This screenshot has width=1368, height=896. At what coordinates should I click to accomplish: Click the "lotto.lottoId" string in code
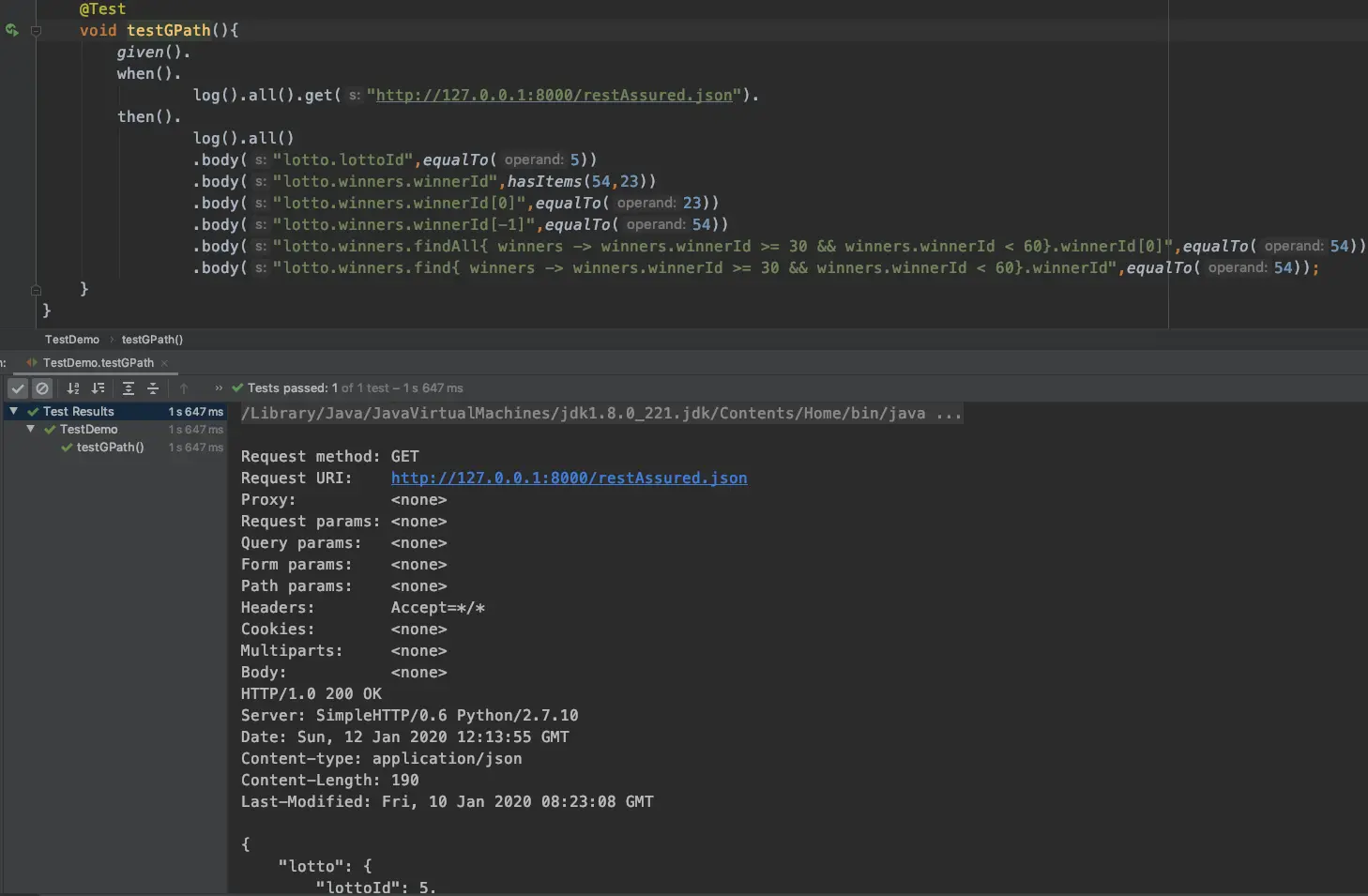click(344, 159)
